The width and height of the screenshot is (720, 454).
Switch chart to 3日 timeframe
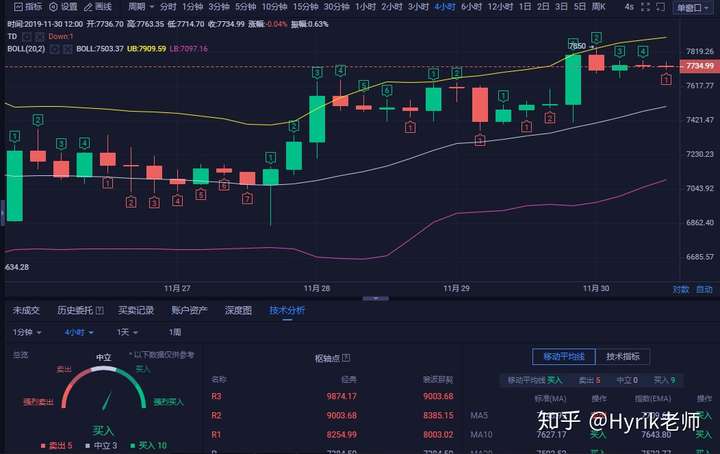click(x=561, y=7)
